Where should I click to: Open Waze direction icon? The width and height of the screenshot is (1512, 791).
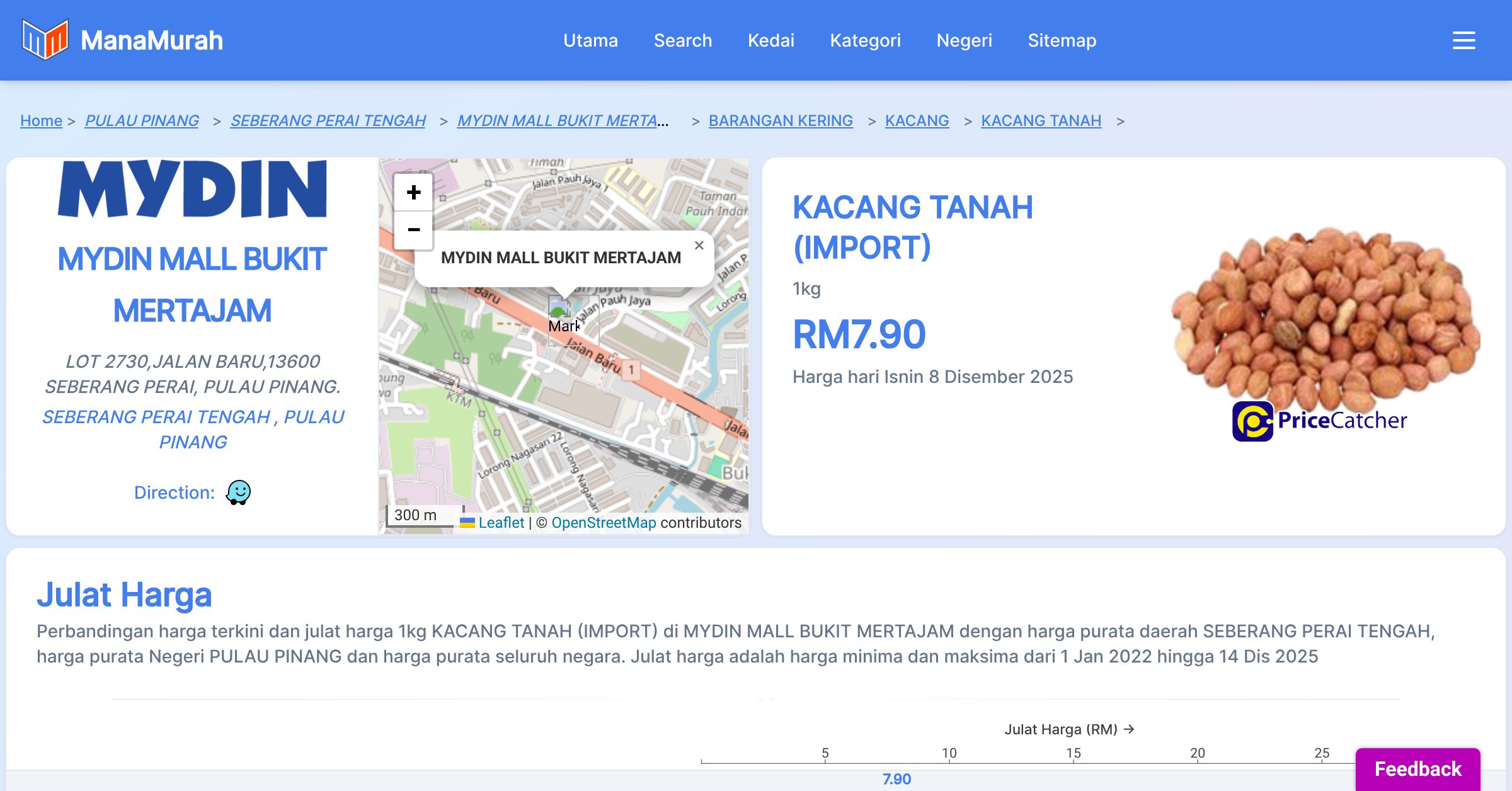[x=238, y=492]
